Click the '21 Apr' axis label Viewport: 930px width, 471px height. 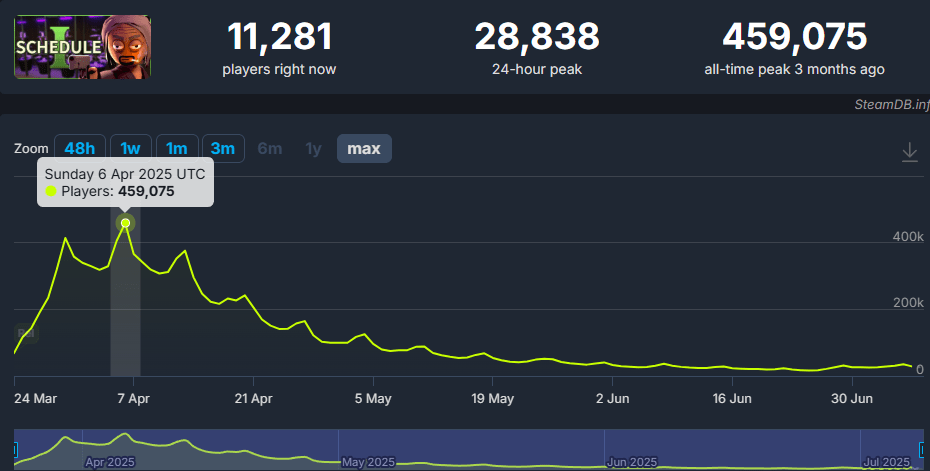point(253,399)
